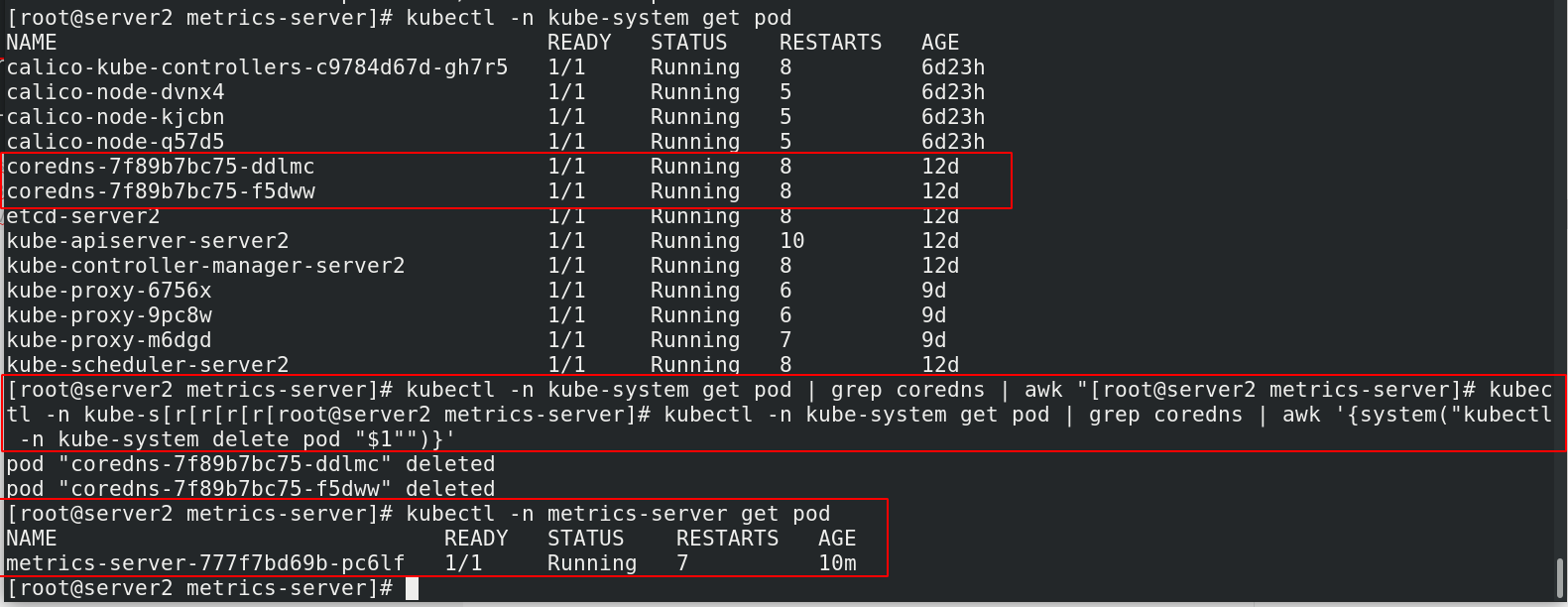Click the coredns-7f89b7bc75-f5dww row in the pod list

[161, 191]
